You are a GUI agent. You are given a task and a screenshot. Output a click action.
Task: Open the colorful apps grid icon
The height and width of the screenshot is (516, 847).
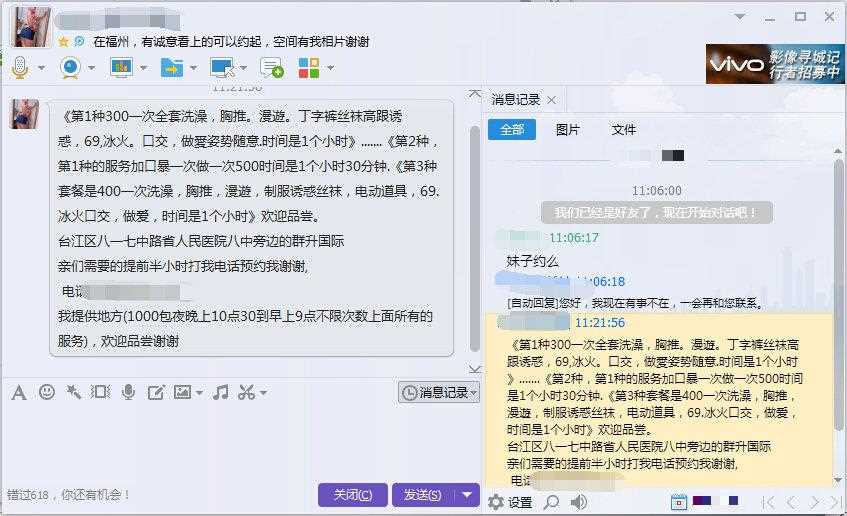tap(308, 68)
